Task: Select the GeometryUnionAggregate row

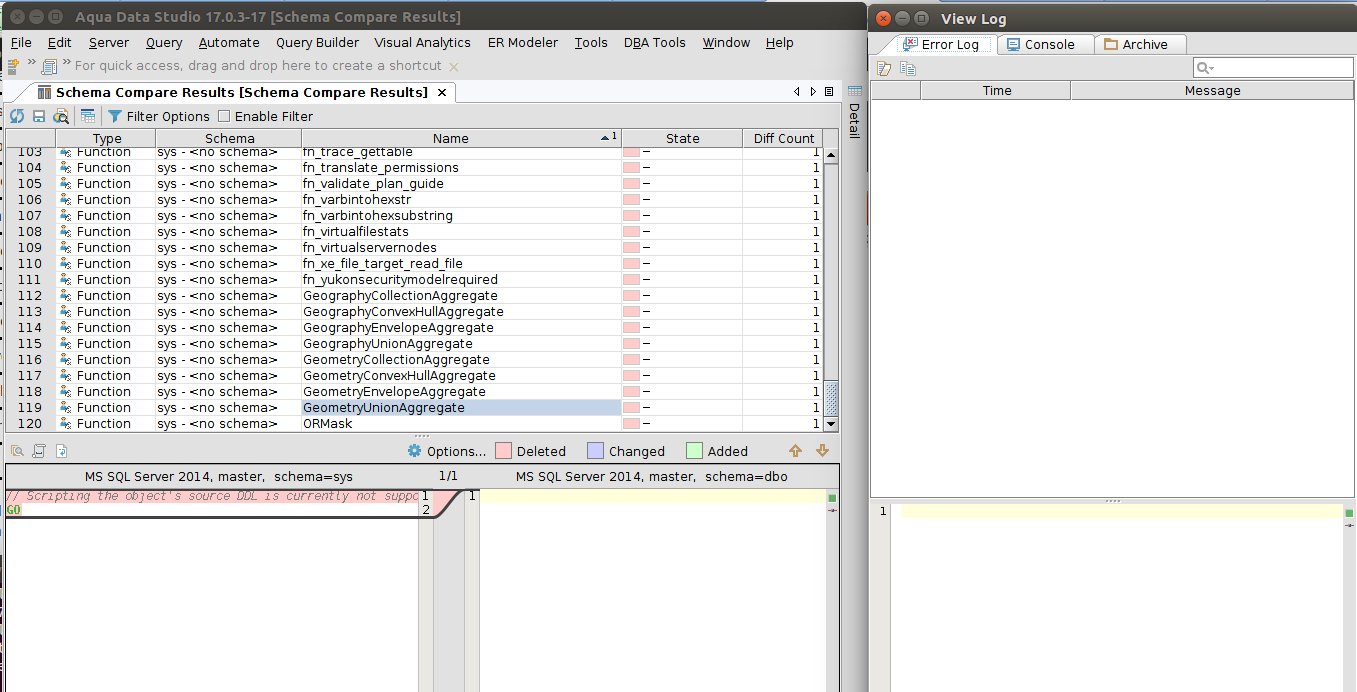Action: point(413,408)
